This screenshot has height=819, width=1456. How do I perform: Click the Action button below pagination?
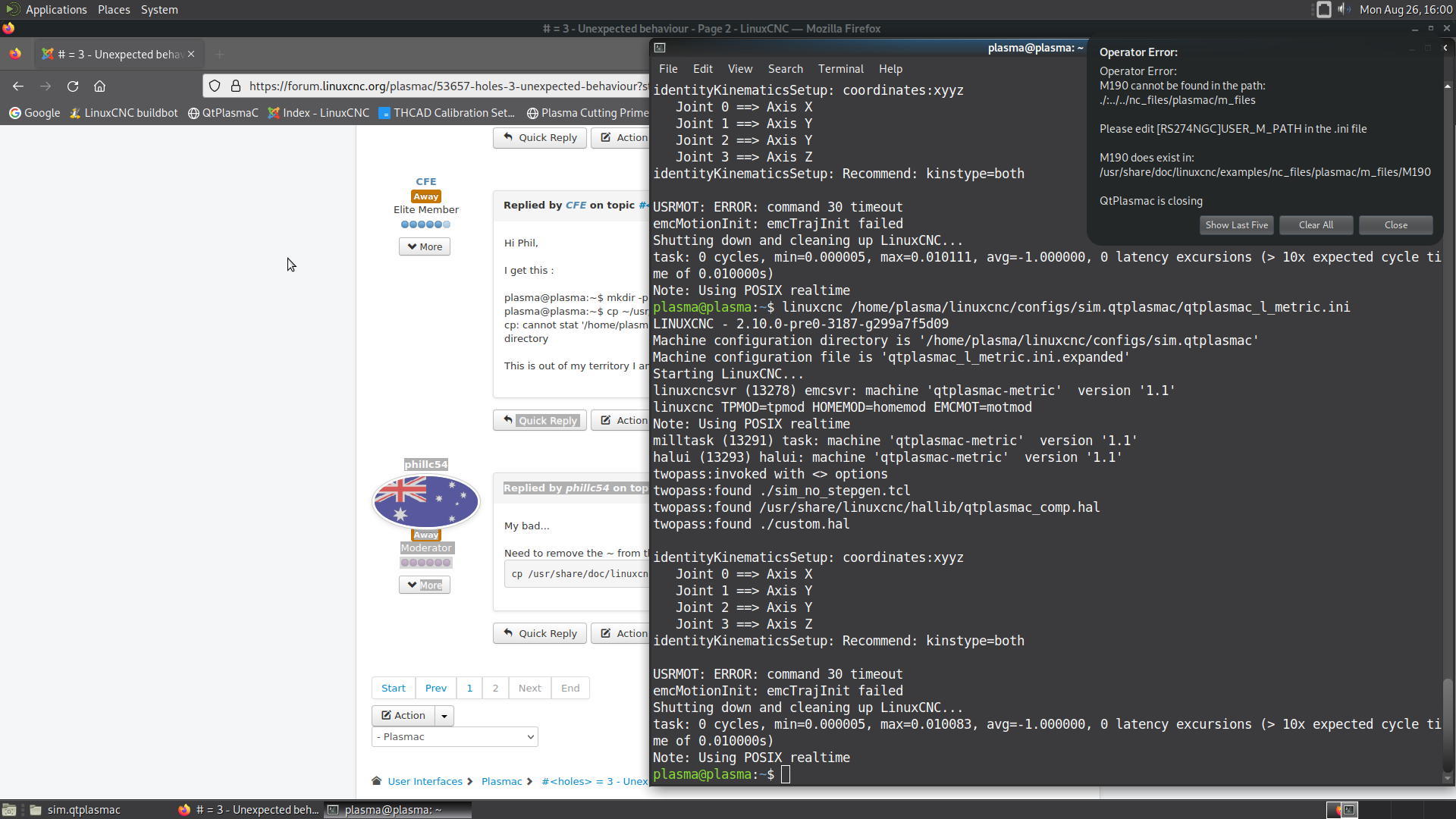click(x=403, y=715)
